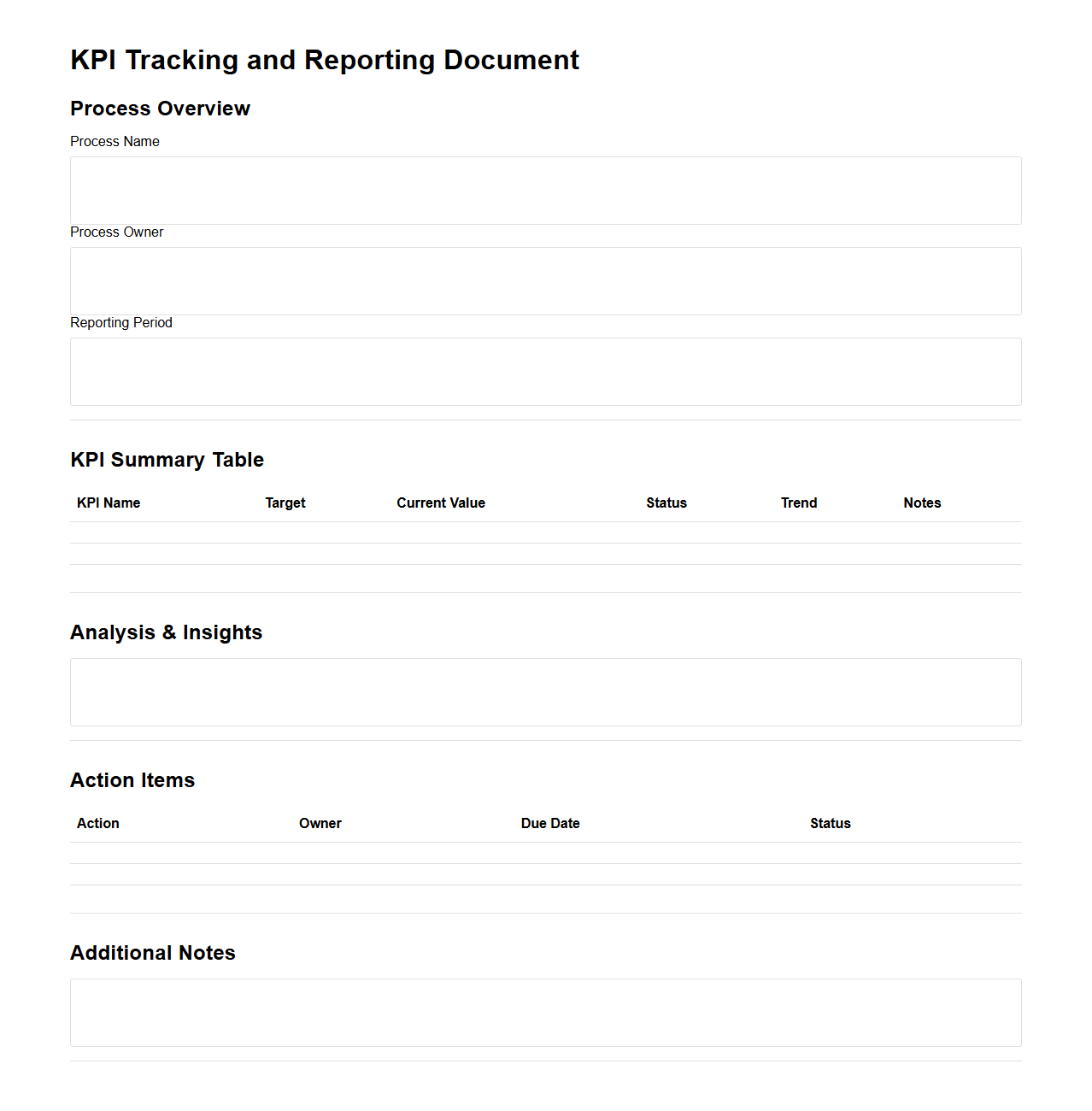Image resolution: width=1092 pixels, height=1111 pixels.
Task: Click the Process Owner text box
Action: 545,280
